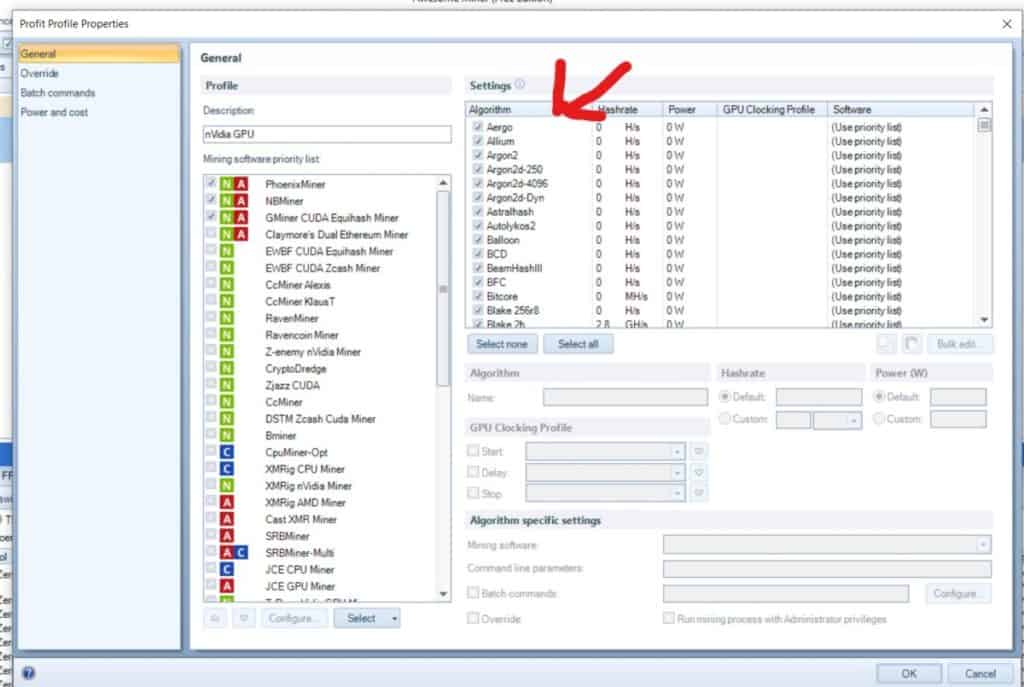1024x687 pixels.
Task: Click the priority list scrollbar thumb
Action: pyautogui.click(x=443, y=288)
